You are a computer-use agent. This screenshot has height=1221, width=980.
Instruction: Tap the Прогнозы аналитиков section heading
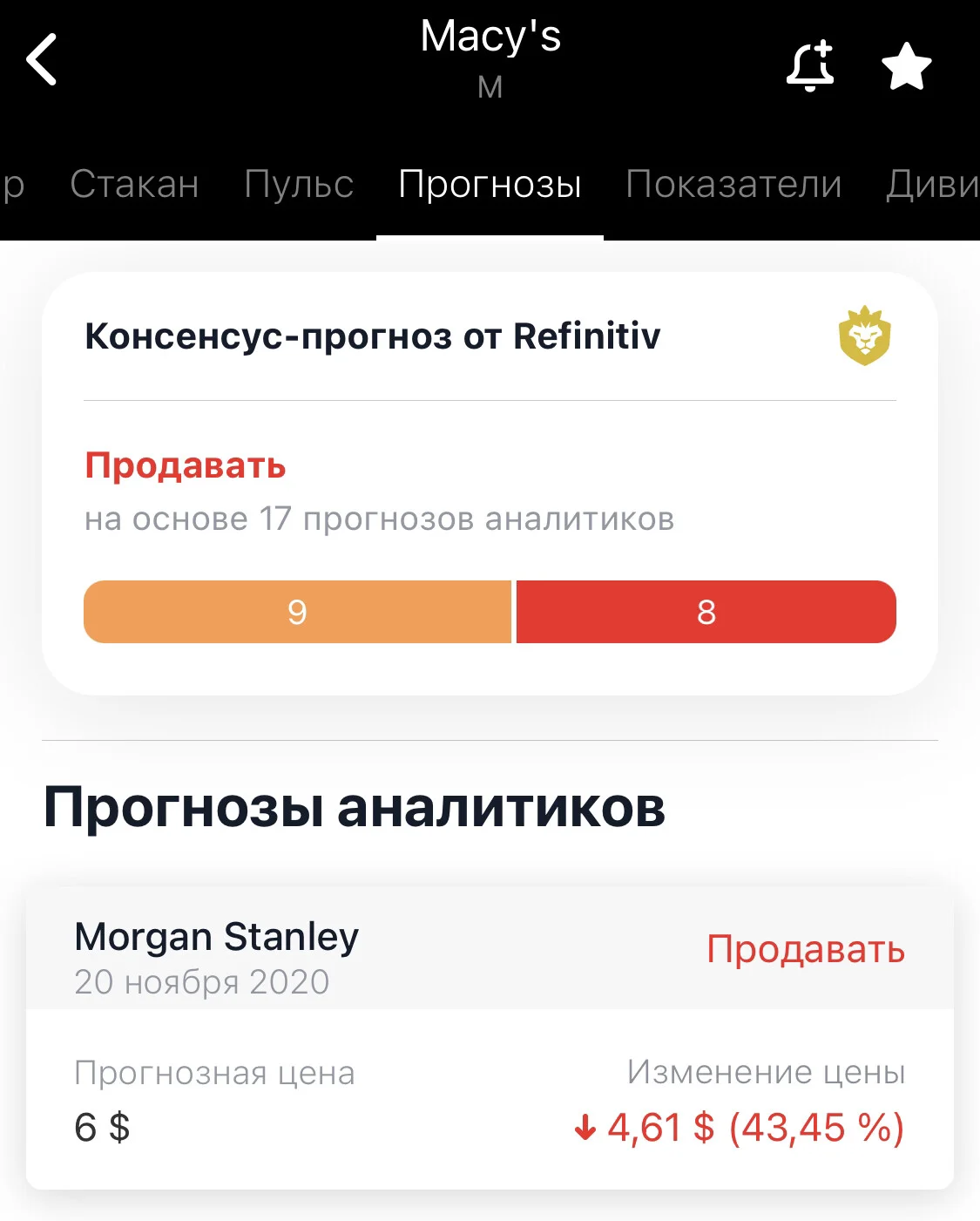click(x=355, y=806)
